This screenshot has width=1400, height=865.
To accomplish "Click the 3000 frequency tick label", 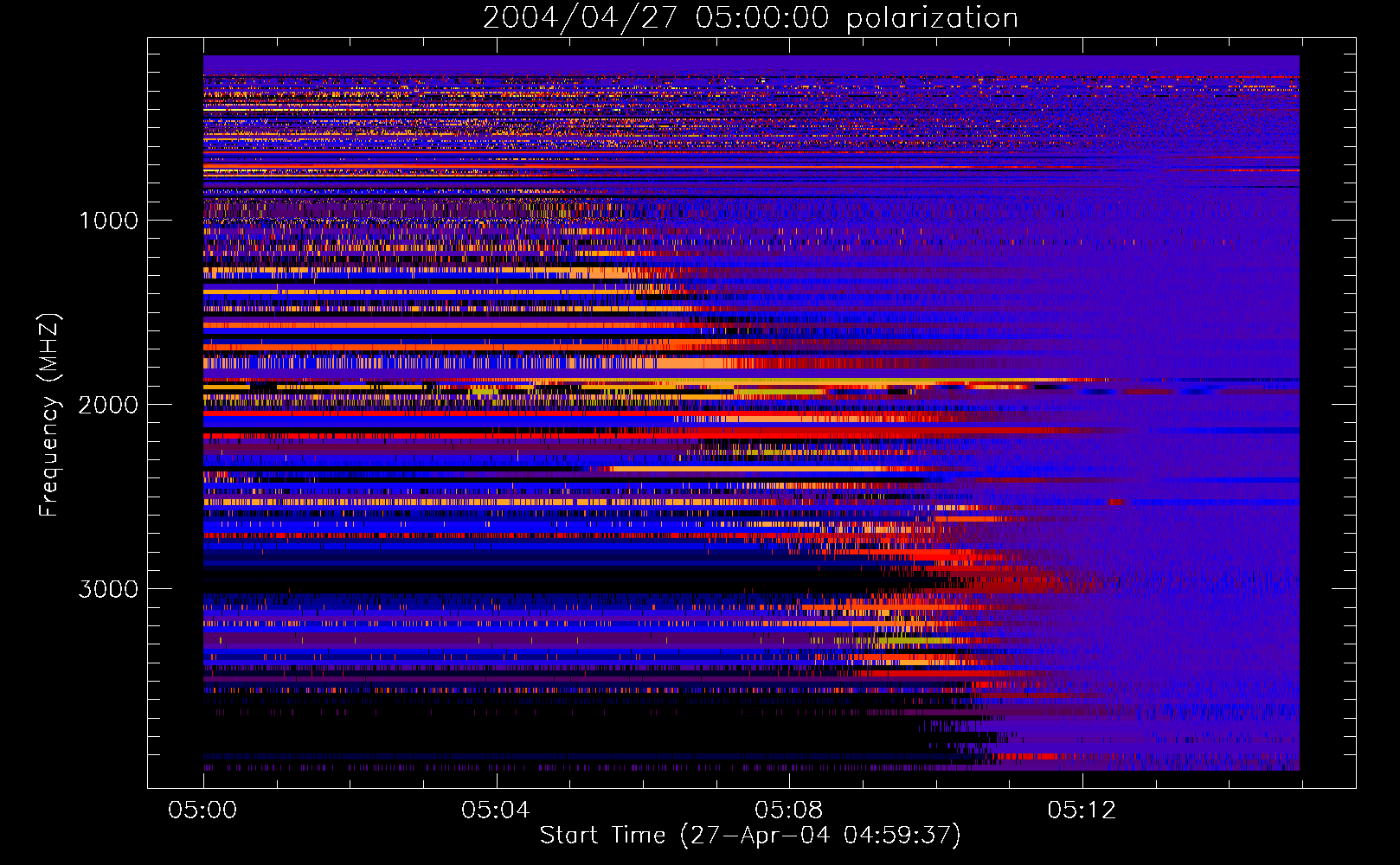I will (x=108, y=589).
